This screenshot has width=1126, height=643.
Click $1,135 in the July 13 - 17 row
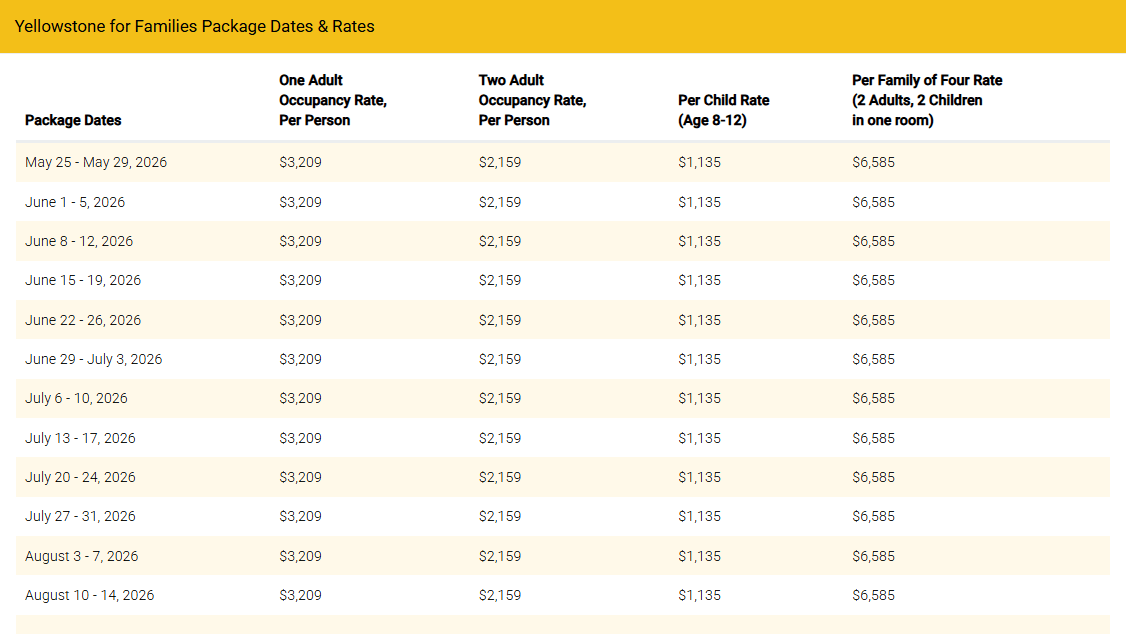click(x=699, y=438)
